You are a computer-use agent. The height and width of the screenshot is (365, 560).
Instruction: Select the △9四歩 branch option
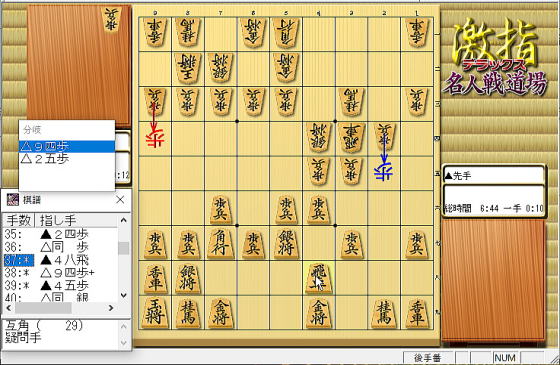point(67,146)
